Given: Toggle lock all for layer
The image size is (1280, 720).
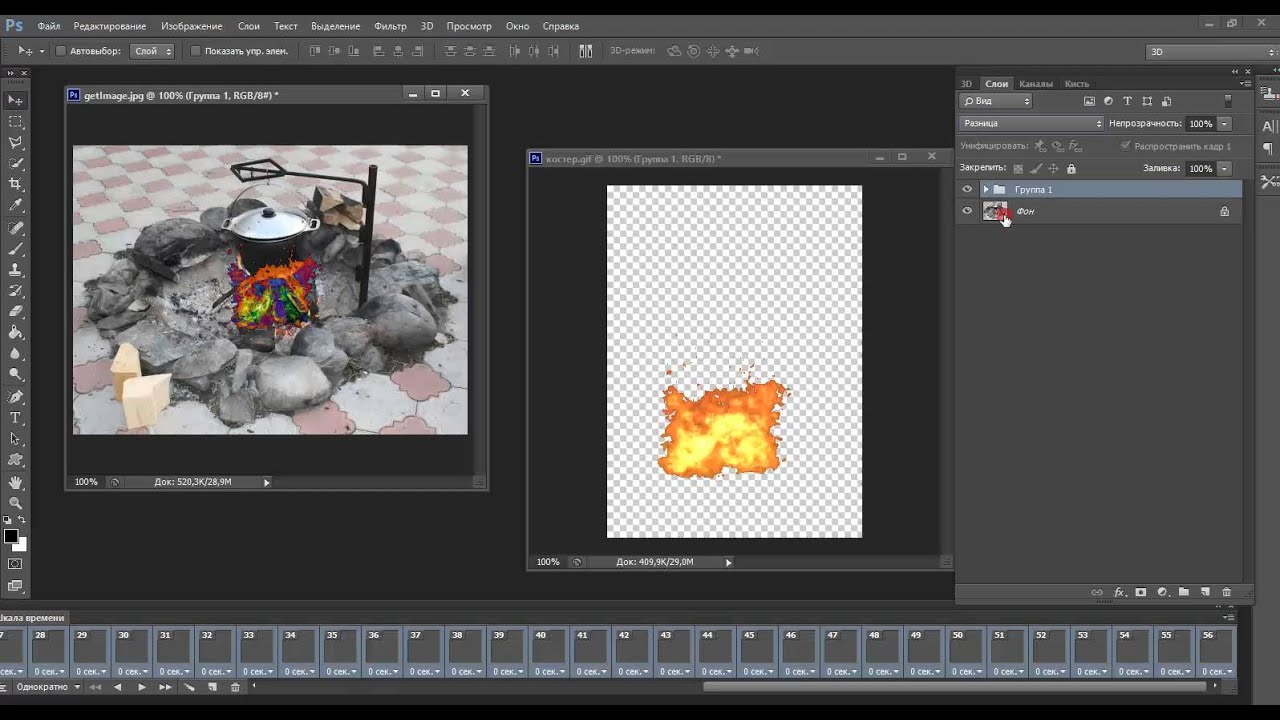Looking at the screenshot, I should tap(1071, 169).
